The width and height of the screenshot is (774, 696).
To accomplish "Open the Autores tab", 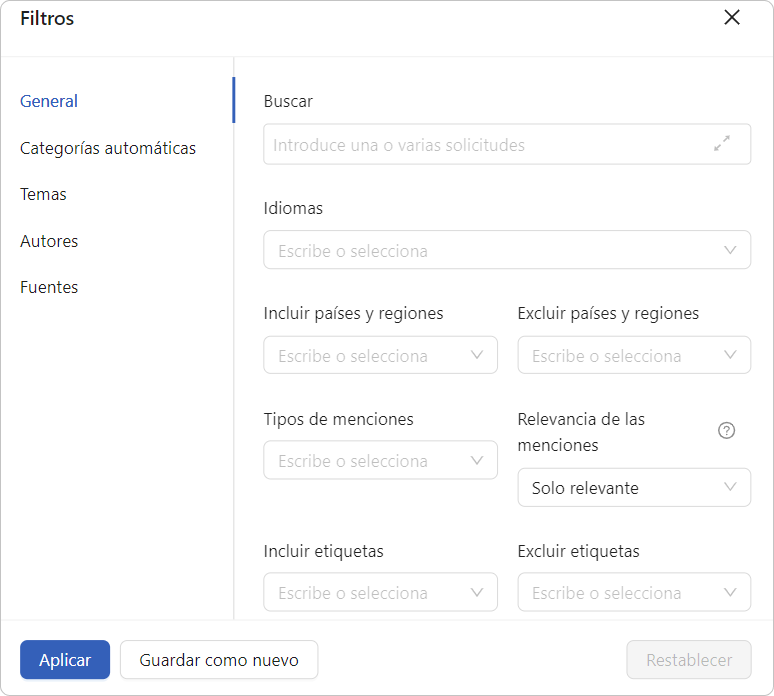I will (49, 241).
